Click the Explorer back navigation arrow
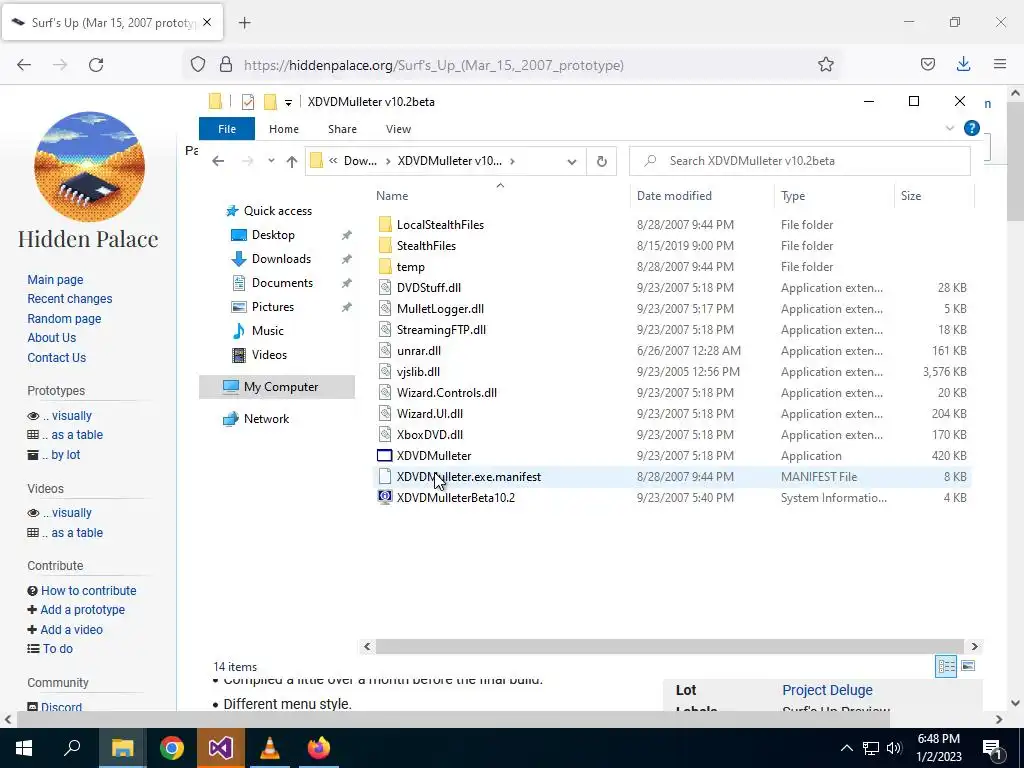The height and width of the screenshot is (768, 1024). pyautogui.click(x=218, y=161)
